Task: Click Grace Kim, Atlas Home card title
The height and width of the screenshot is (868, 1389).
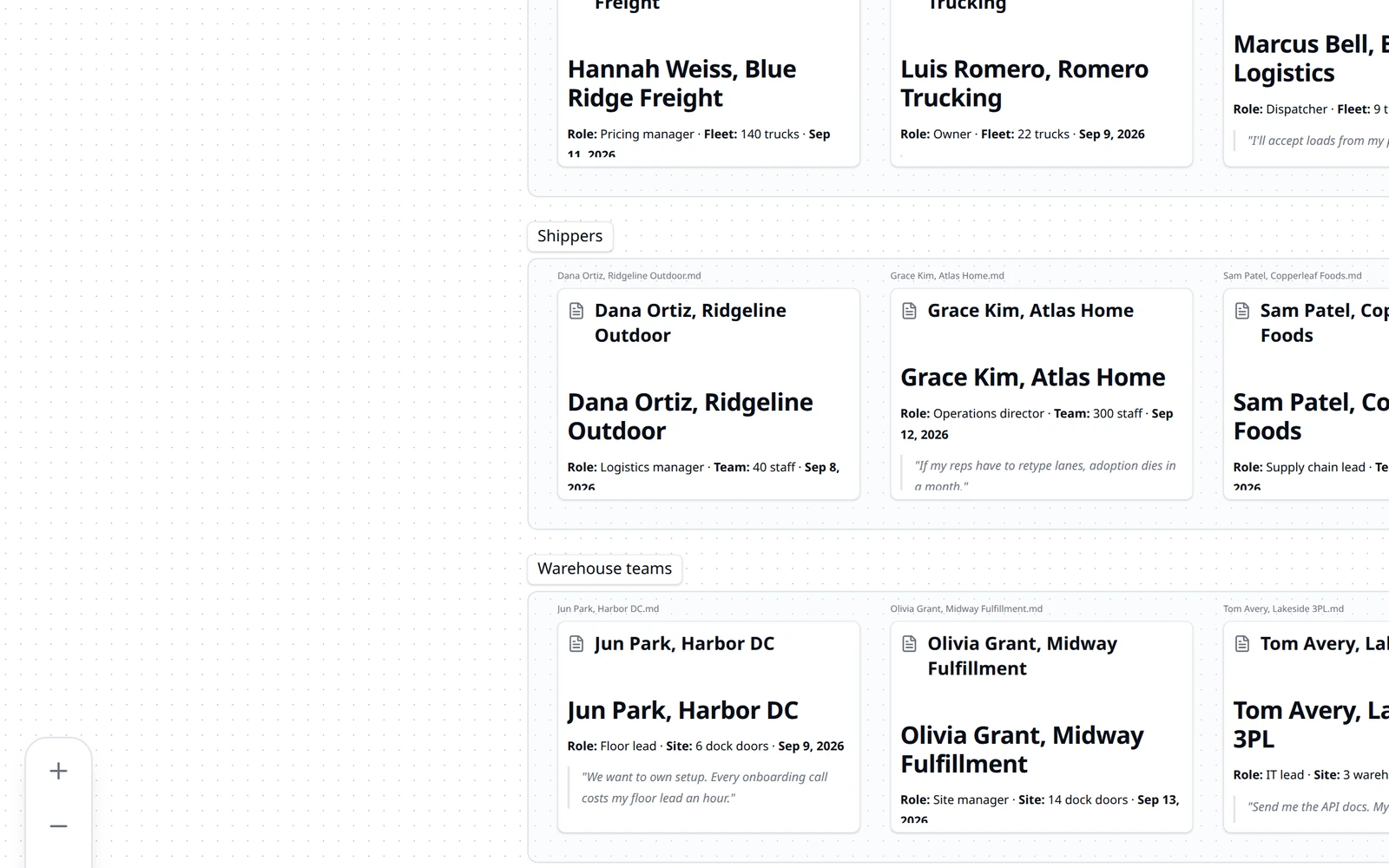Action: click(x=1030, y=311)
